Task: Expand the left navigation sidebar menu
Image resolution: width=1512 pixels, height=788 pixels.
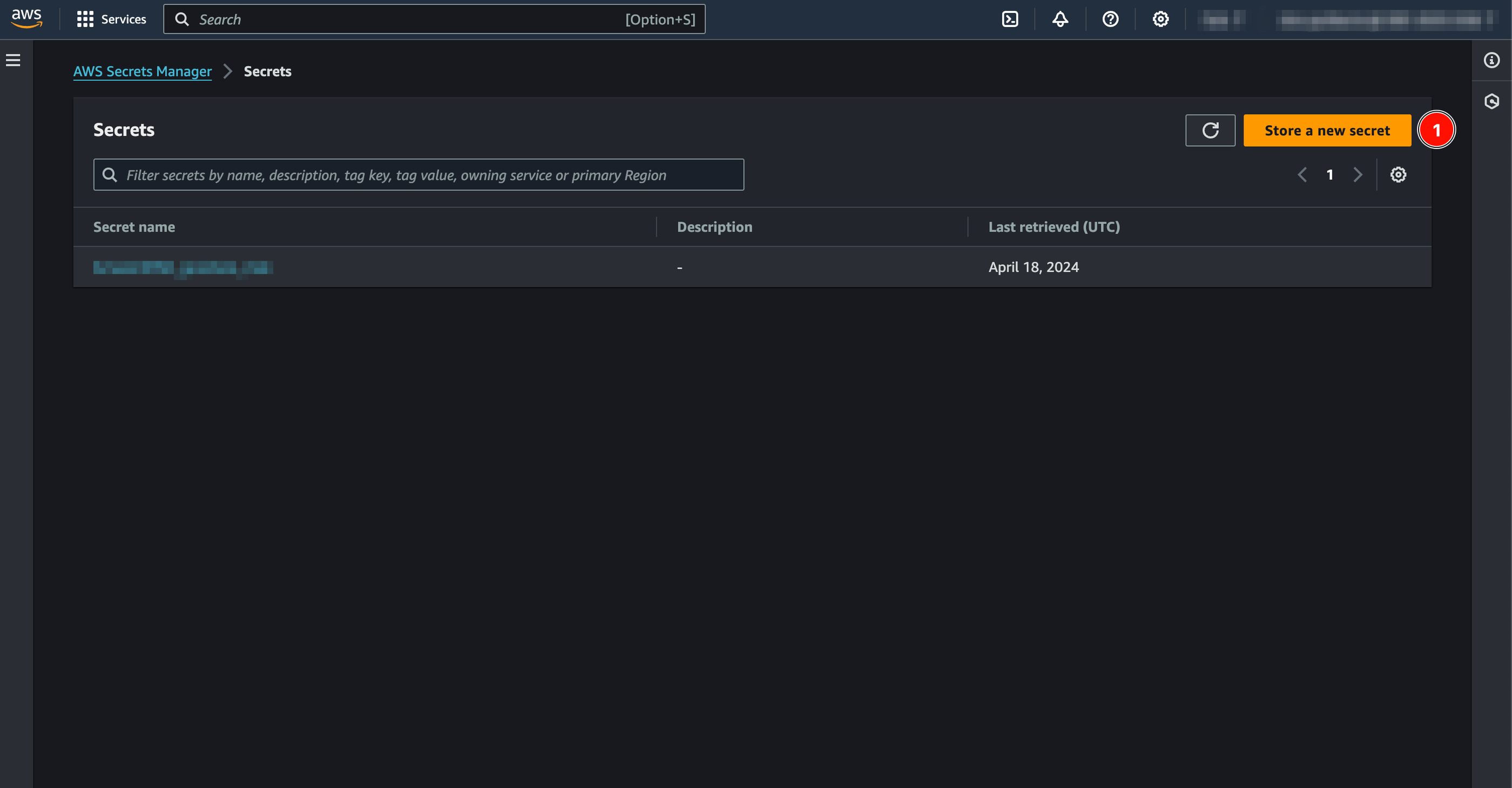Action: click(14, 60)
